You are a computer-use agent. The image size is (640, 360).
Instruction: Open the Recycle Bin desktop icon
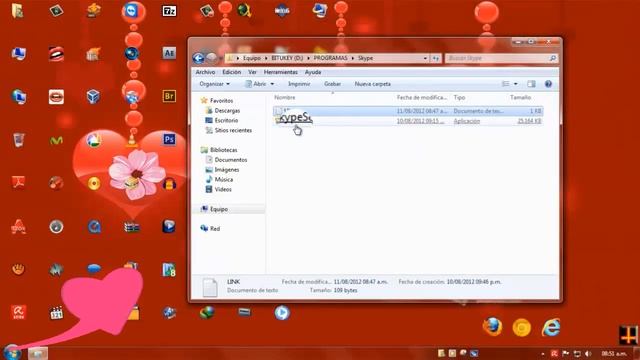point(18,140)
